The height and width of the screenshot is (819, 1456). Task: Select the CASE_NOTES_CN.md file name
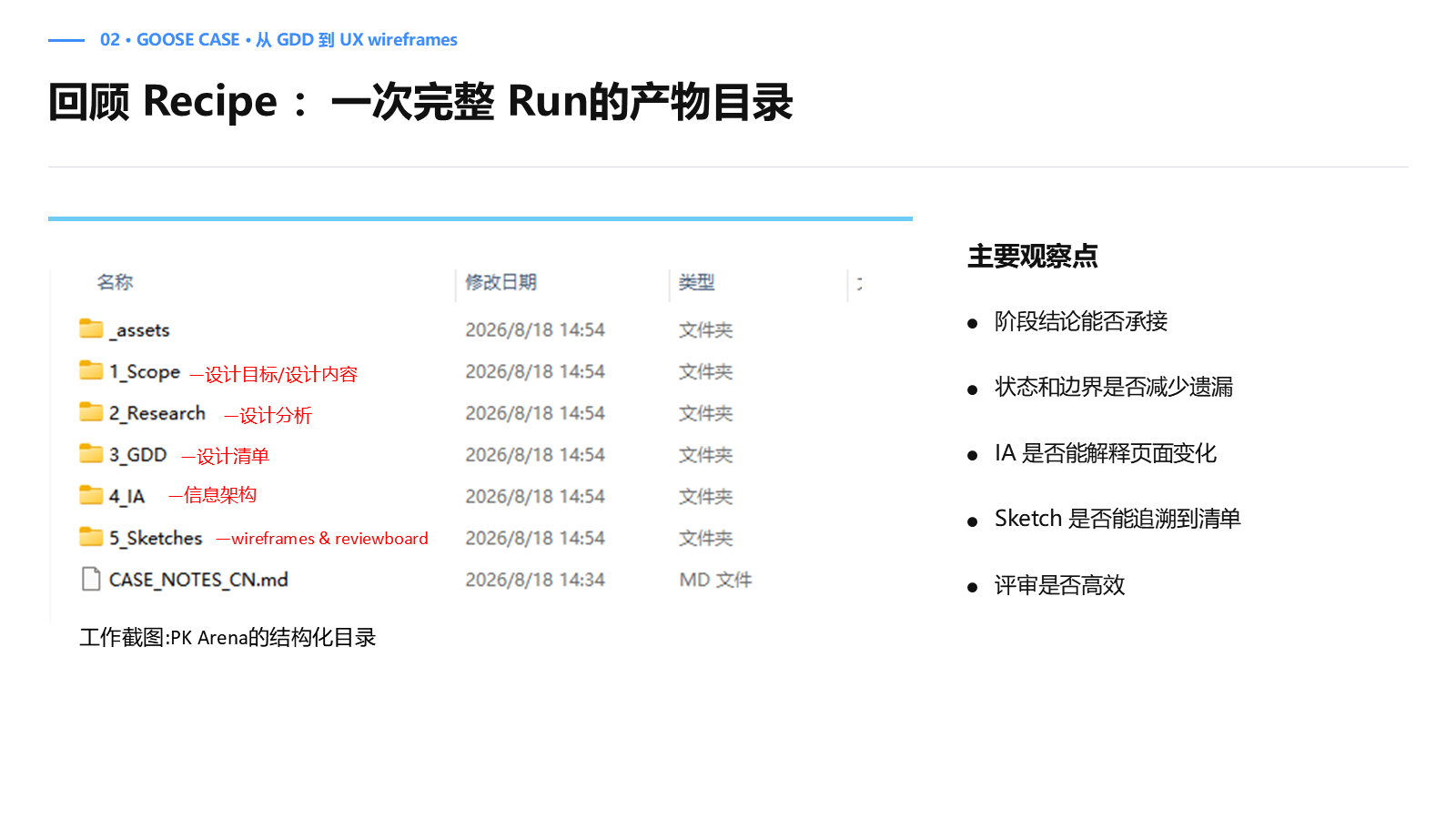pyautogui.click(x=198, y=580)
